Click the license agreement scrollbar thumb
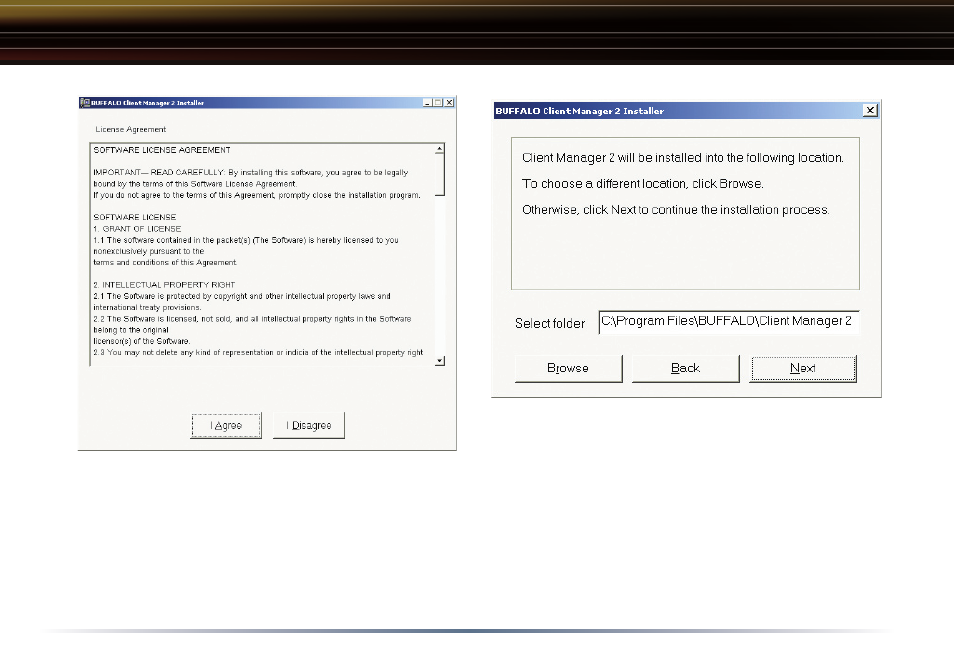 tap(440, 175)
